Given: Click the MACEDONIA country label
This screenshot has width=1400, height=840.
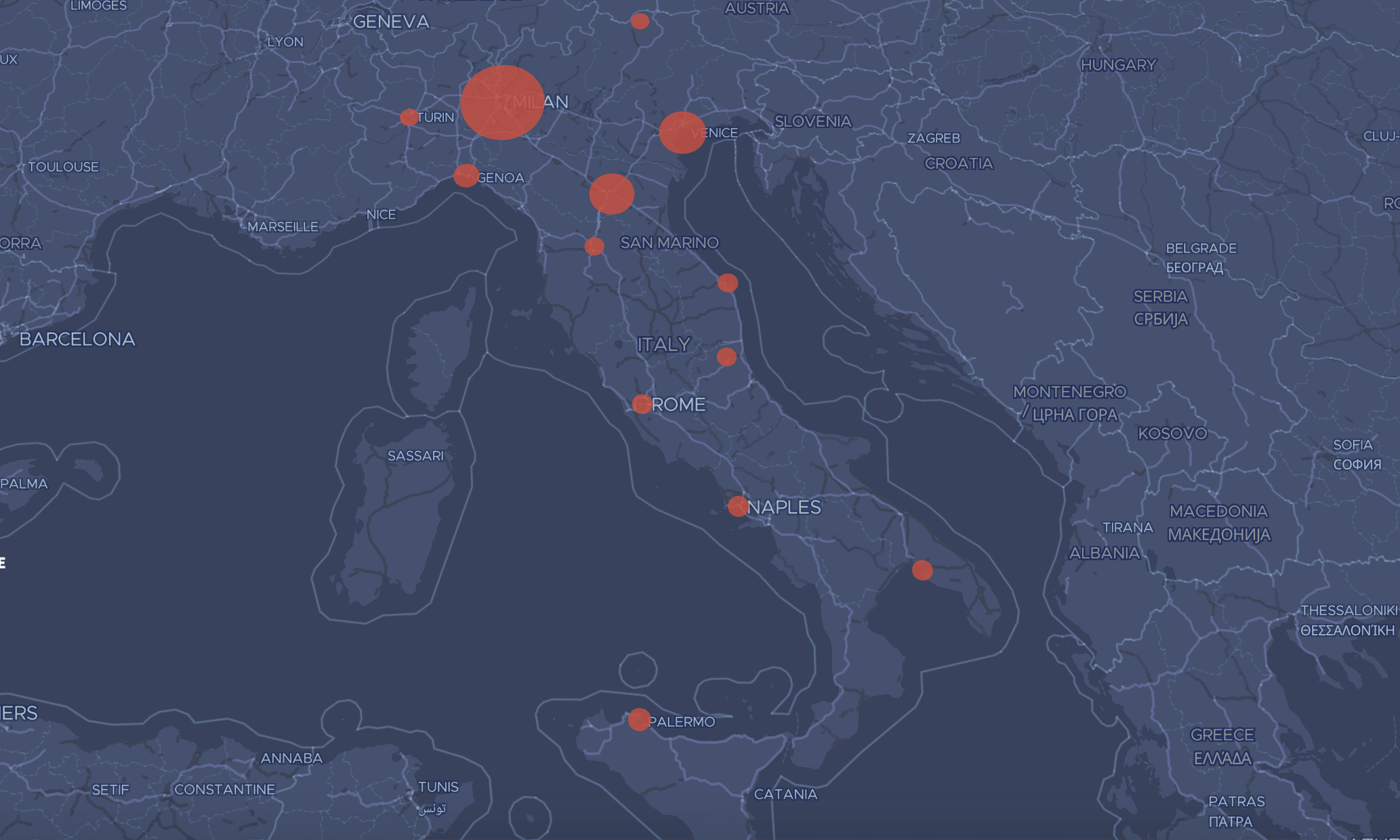Looking at the screenshot, I should (x=1218, y=511).
